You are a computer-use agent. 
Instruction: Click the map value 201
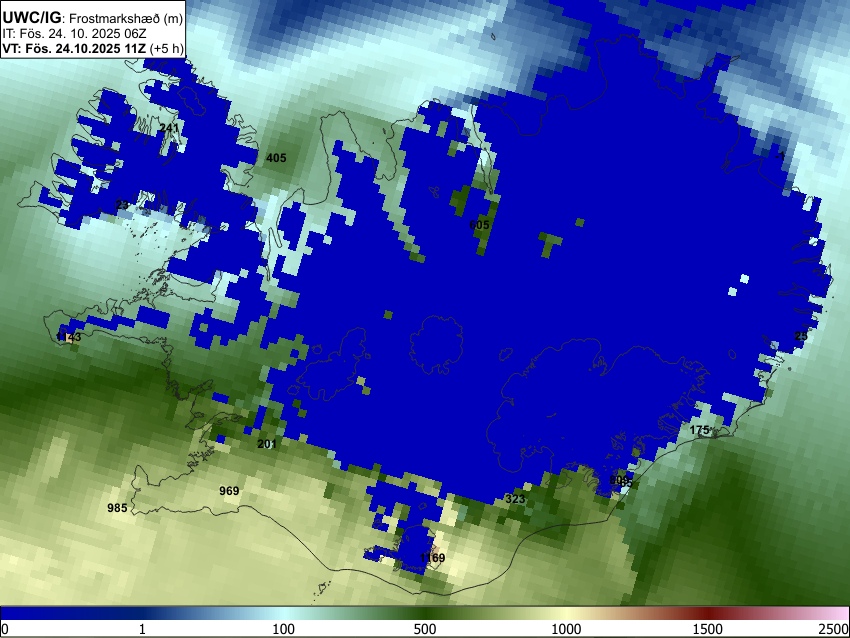coord(267,444)
